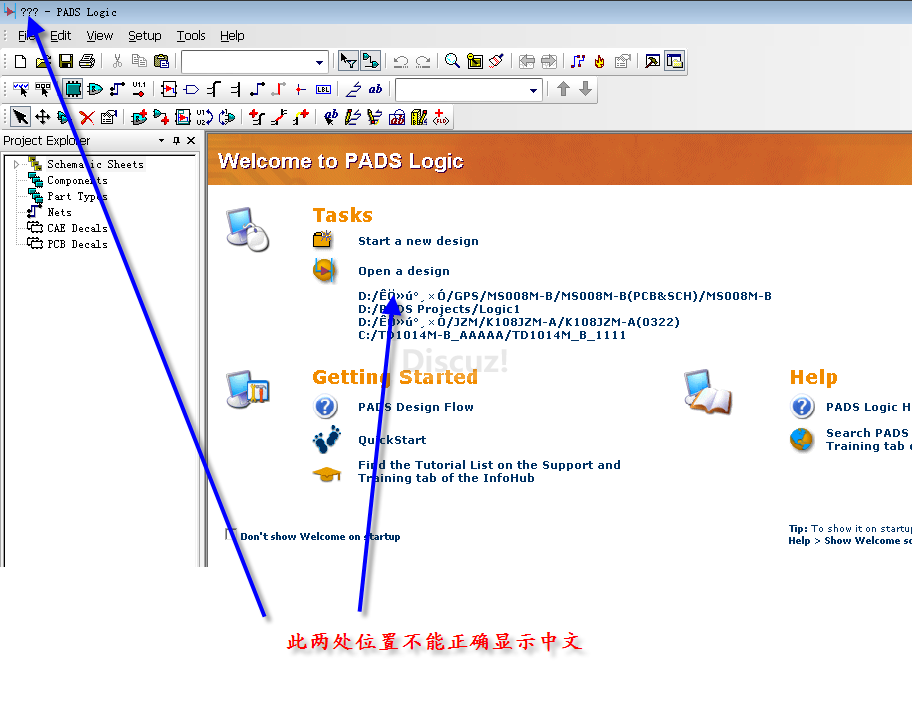Click the Properties tool icon
912x722 pixels.
pos(109,118)
